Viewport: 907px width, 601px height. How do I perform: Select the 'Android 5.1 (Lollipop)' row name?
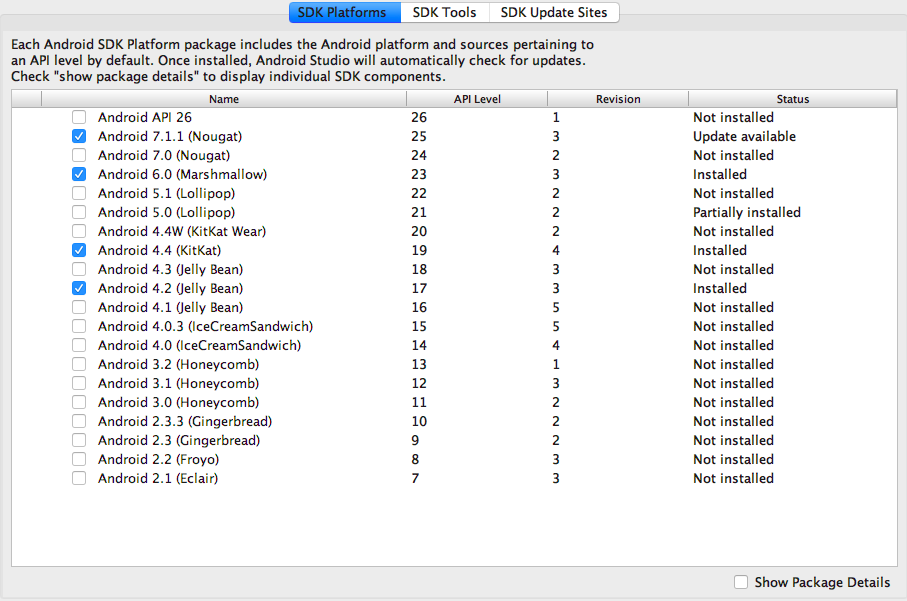tap(167, 193)
